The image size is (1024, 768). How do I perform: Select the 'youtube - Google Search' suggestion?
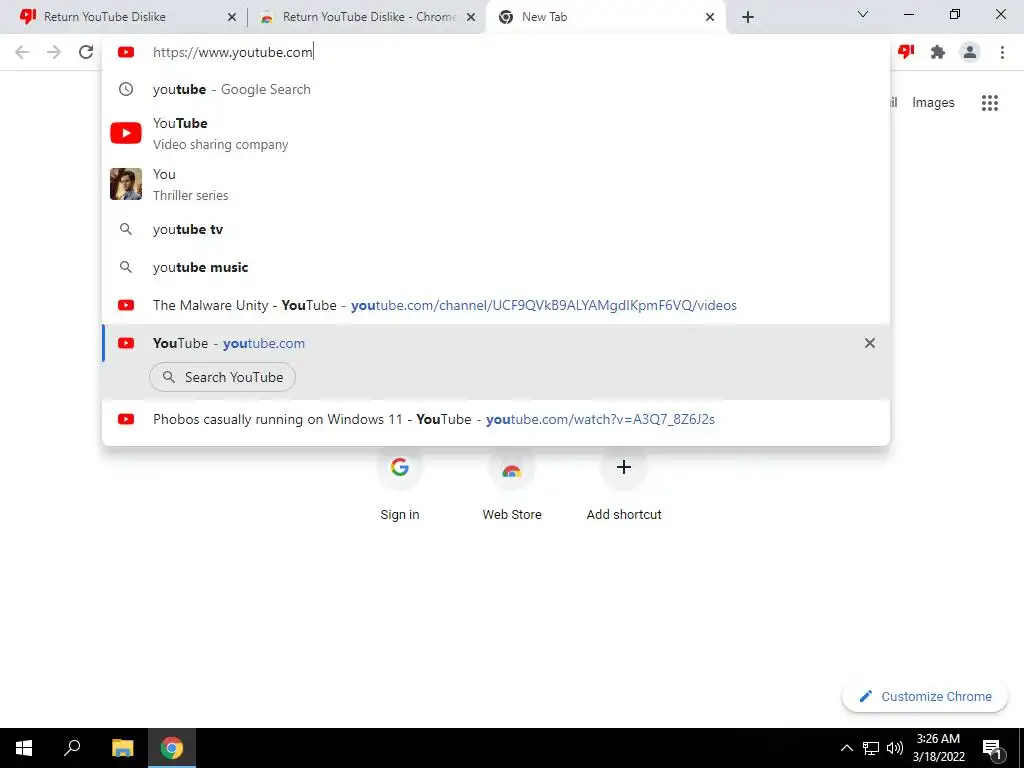pos(496,89)
